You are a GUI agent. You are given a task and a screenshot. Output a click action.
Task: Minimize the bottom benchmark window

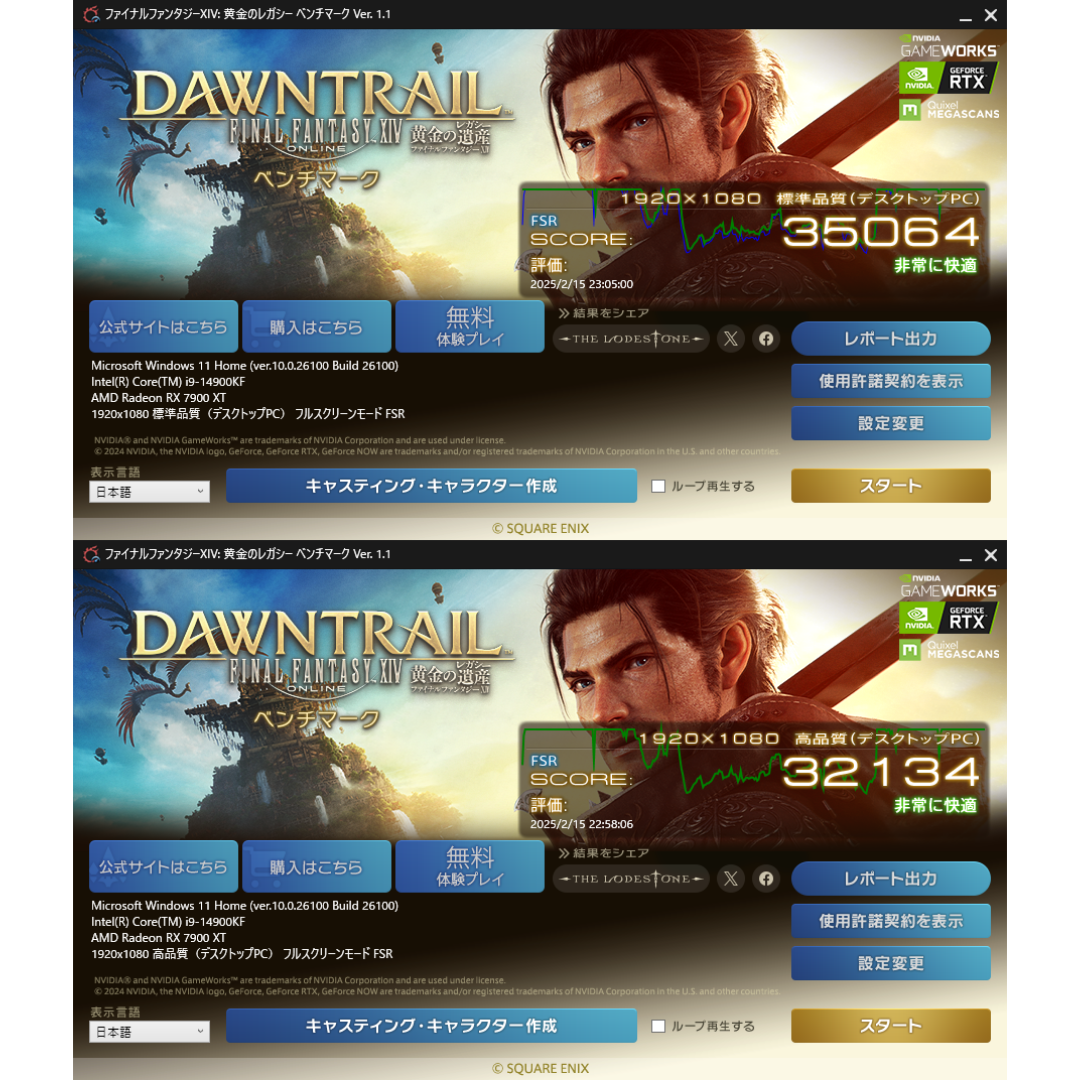(966, 556)
